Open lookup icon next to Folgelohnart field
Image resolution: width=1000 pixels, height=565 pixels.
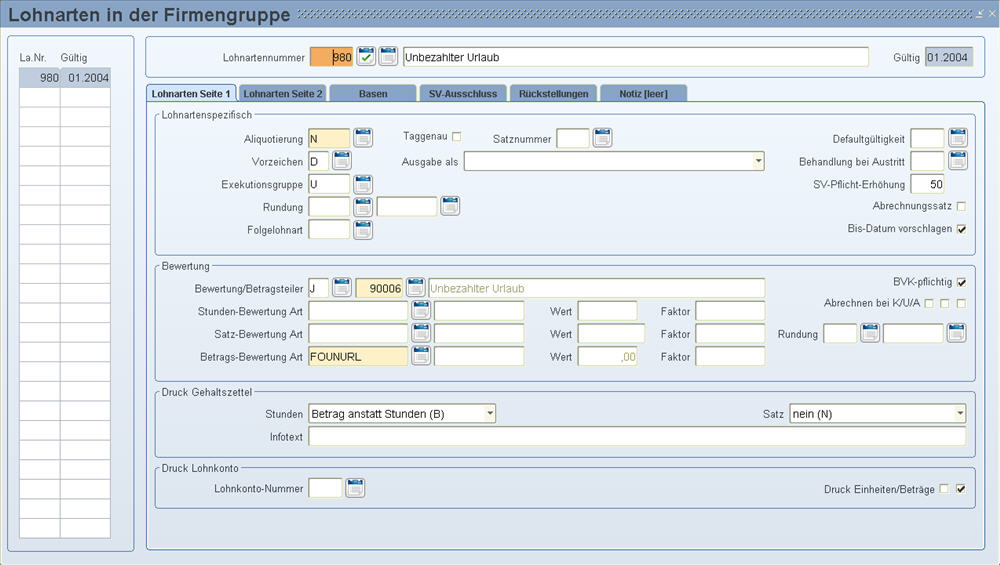(x=362, y=230)
